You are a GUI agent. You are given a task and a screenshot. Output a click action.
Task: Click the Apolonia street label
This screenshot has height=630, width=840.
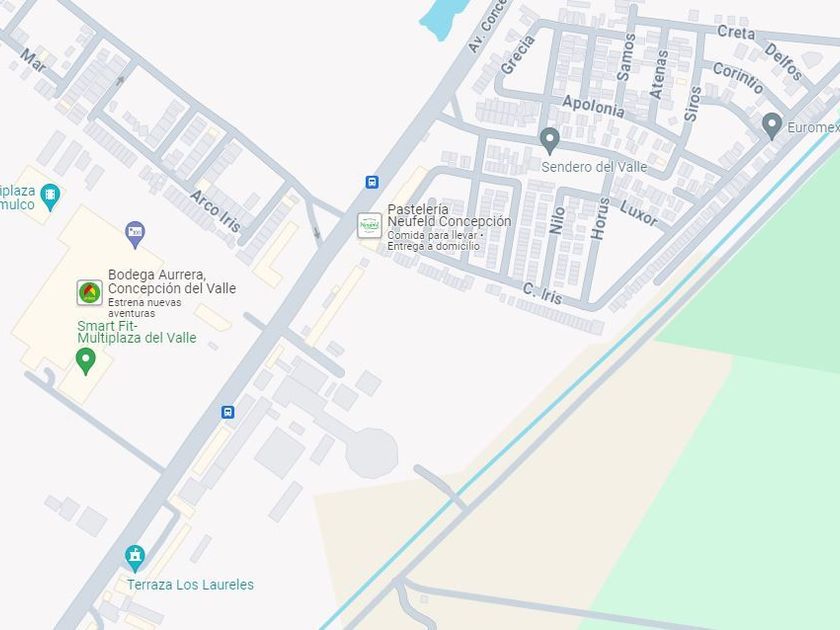click(x=594, y=106)
